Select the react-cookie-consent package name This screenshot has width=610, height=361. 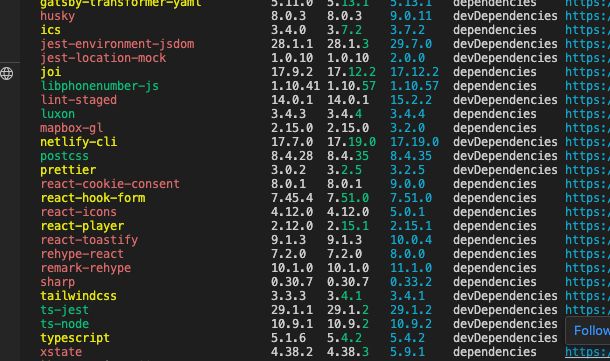click(x=110, y=184)
